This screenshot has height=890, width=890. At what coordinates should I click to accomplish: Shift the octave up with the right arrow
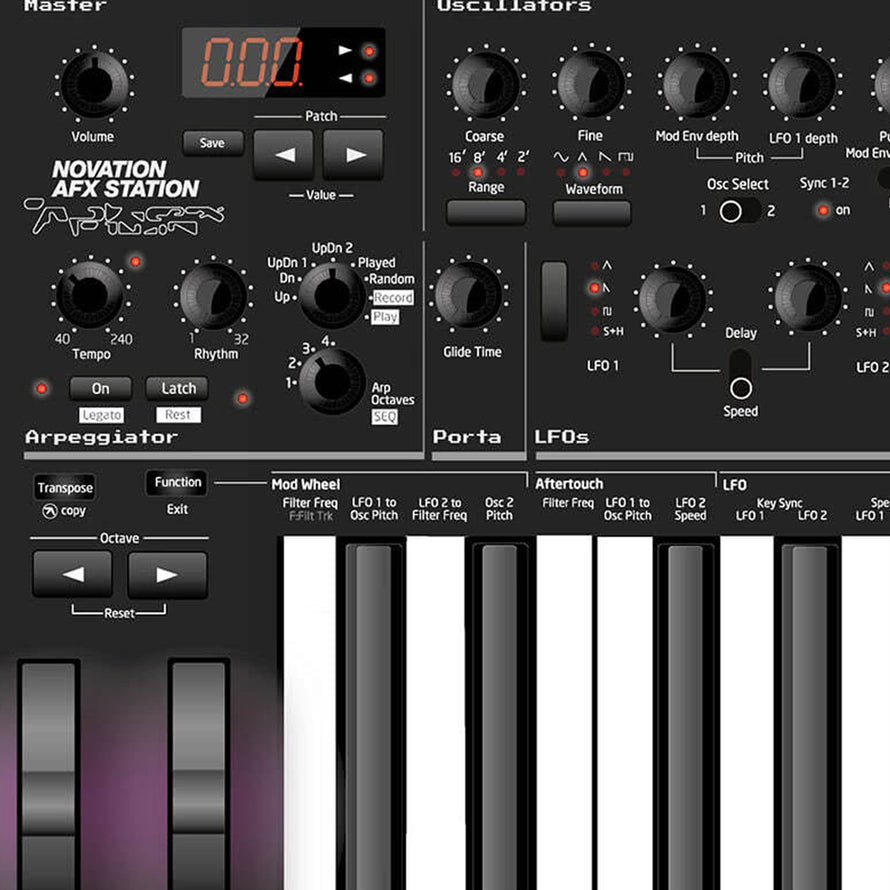pyautogui.click(x=167, y=574)
